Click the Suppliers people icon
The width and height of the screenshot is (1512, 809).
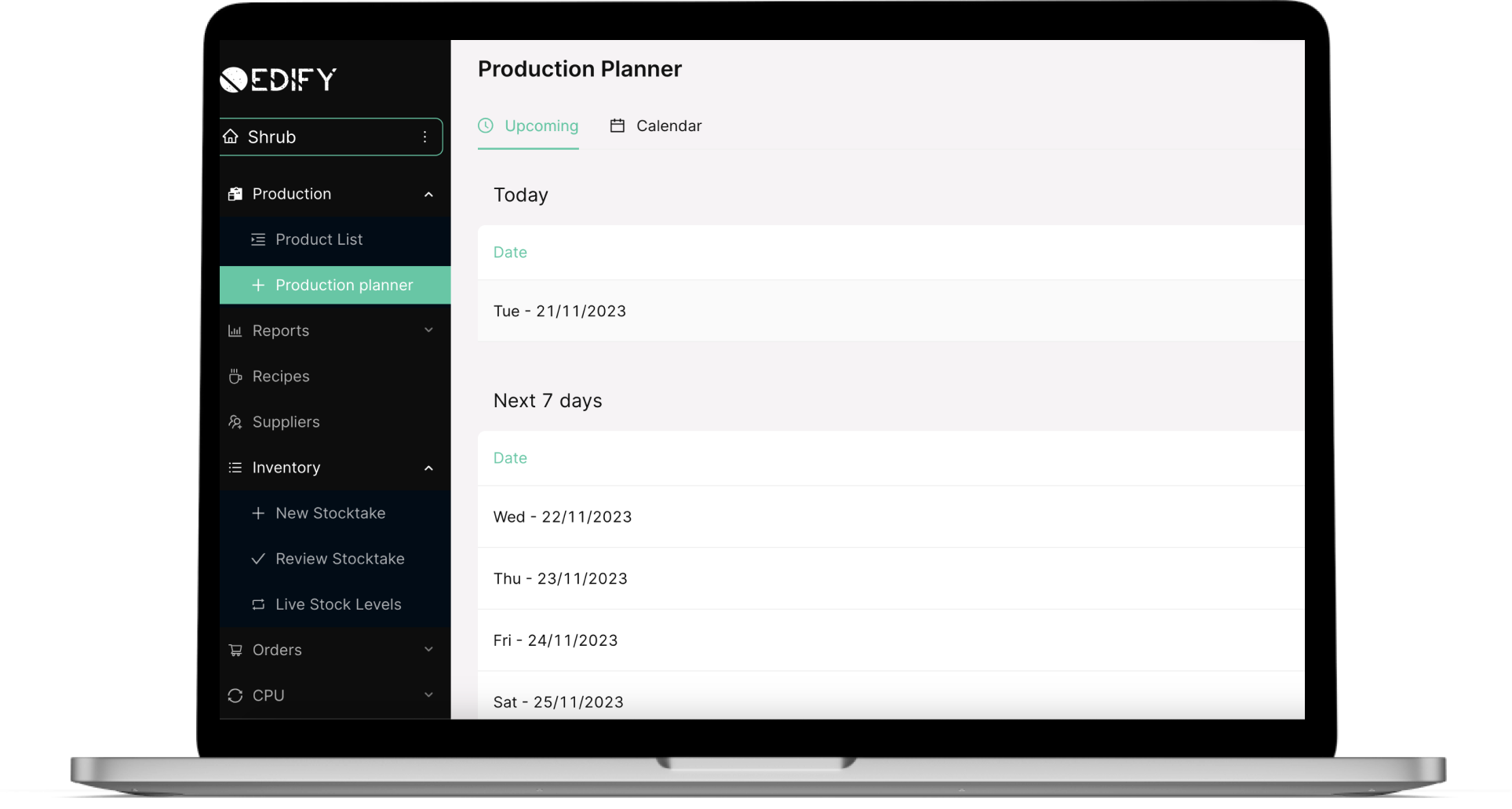coord(235,422)
